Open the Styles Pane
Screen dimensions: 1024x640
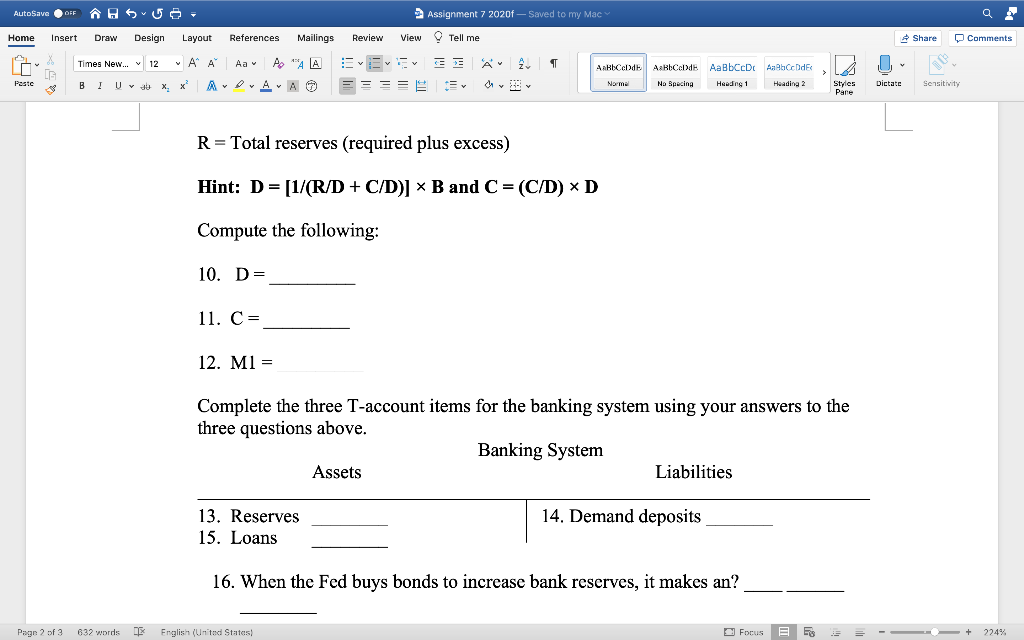pyautogui.click(x=844, y=75)
